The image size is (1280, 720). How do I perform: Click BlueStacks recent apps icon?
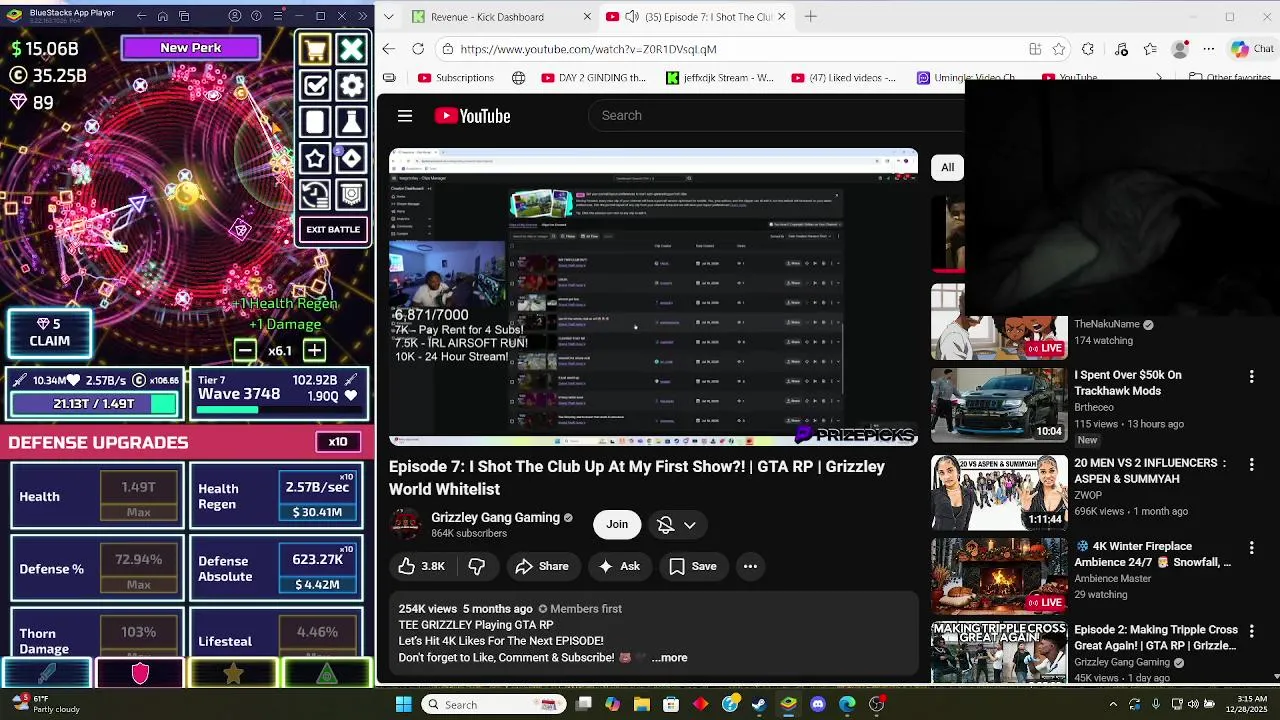[185, 16]
